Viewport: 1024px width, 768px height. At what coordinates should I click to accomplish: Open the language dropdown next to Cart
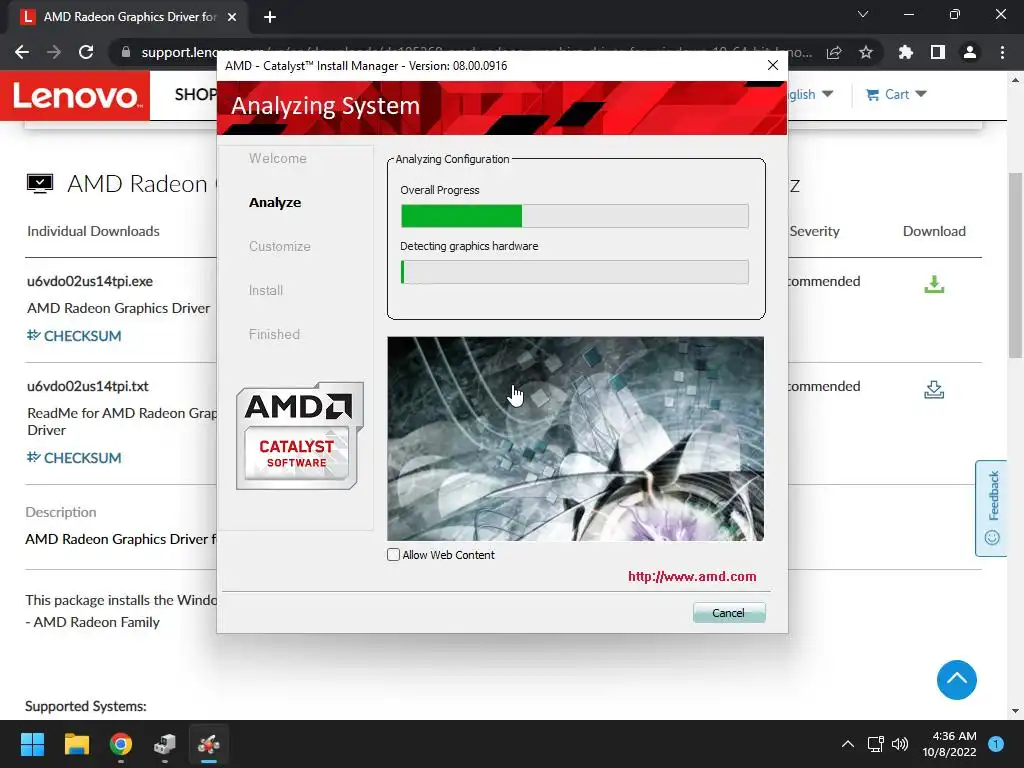coord(810,94)
